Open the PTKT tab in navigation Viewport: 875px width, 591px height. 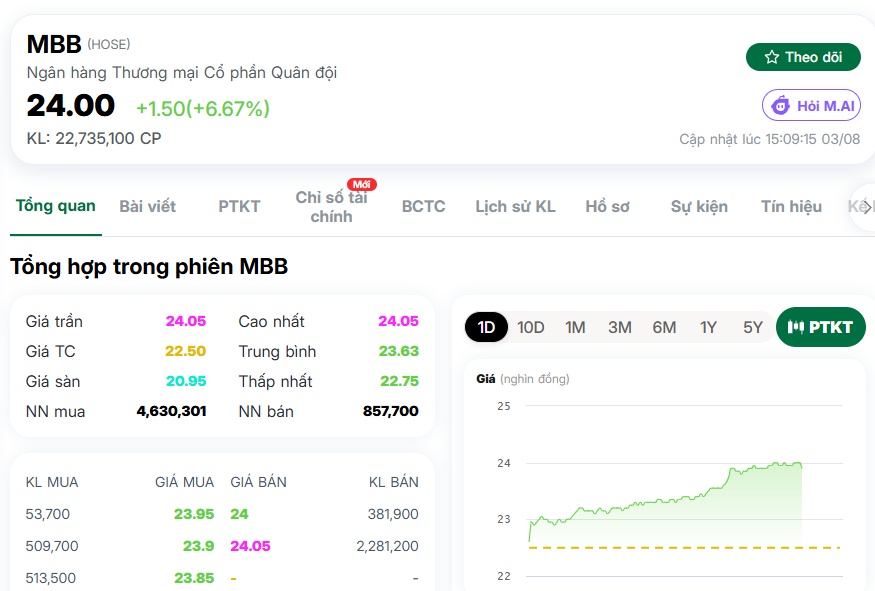pyautogui.click(x=239, y=206)
